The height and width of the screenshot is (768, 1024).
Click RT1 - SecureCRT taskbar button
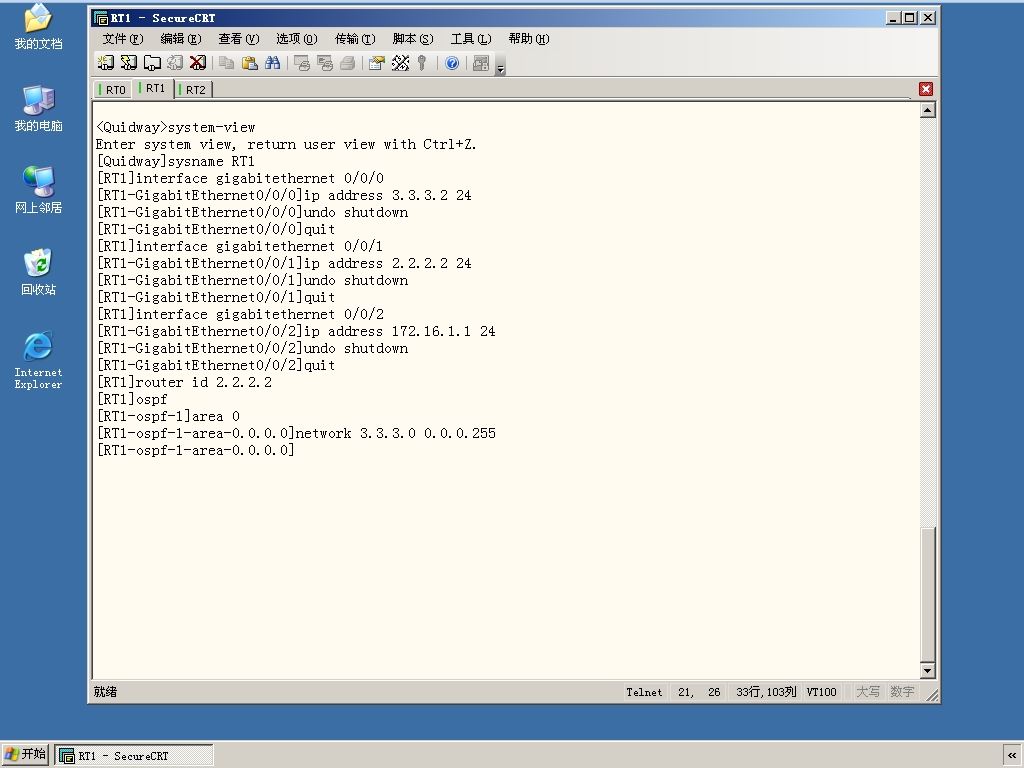click(x=134, y=756)
